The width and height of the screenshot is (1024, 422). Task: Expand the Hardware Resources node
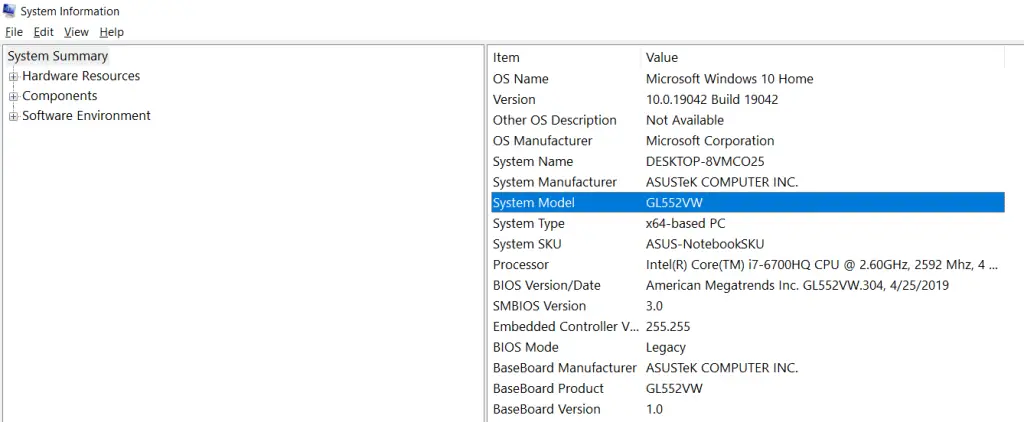(13, 76)
